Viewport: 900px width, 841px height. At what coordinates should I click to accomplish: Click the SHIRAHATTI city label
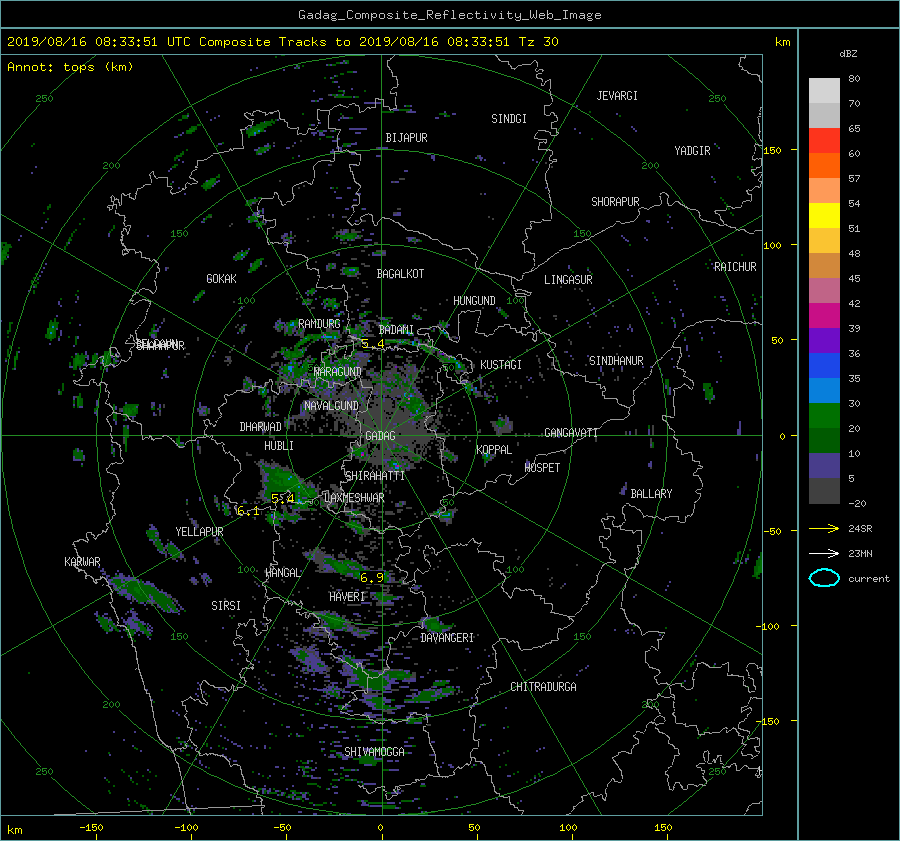[x=375, y=476]
